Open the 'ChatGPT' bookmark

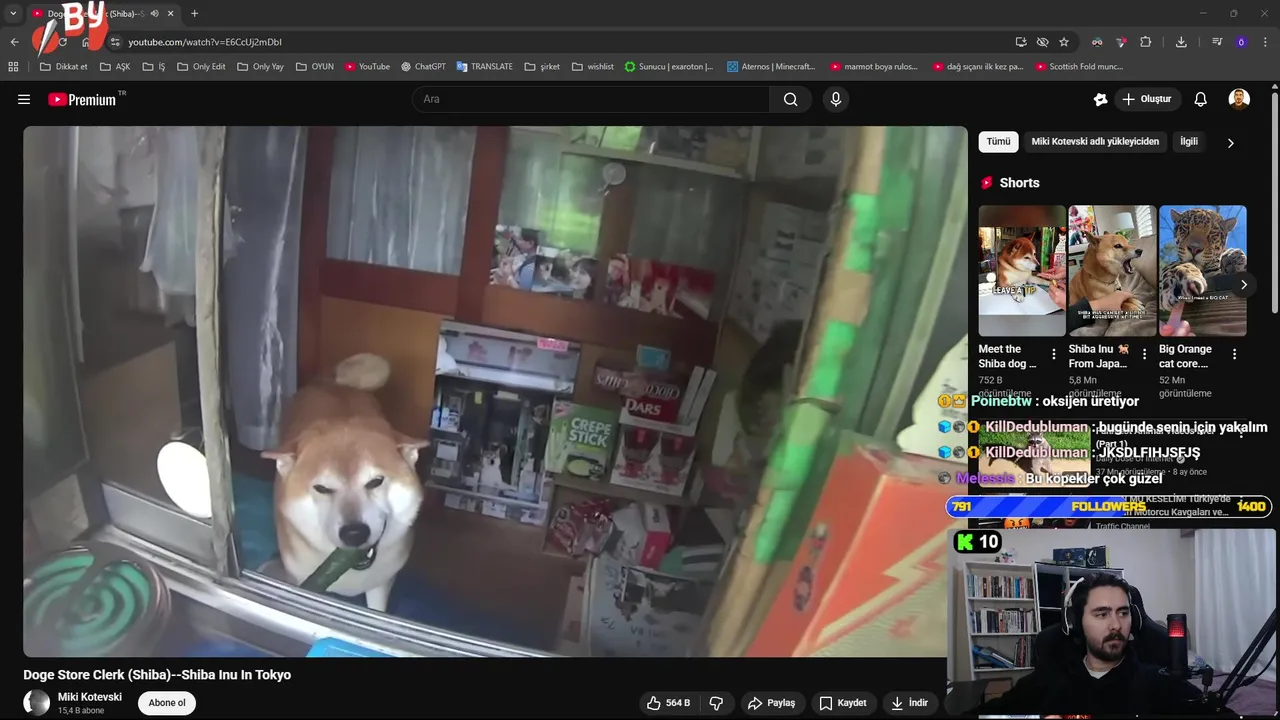pos(423,67)
